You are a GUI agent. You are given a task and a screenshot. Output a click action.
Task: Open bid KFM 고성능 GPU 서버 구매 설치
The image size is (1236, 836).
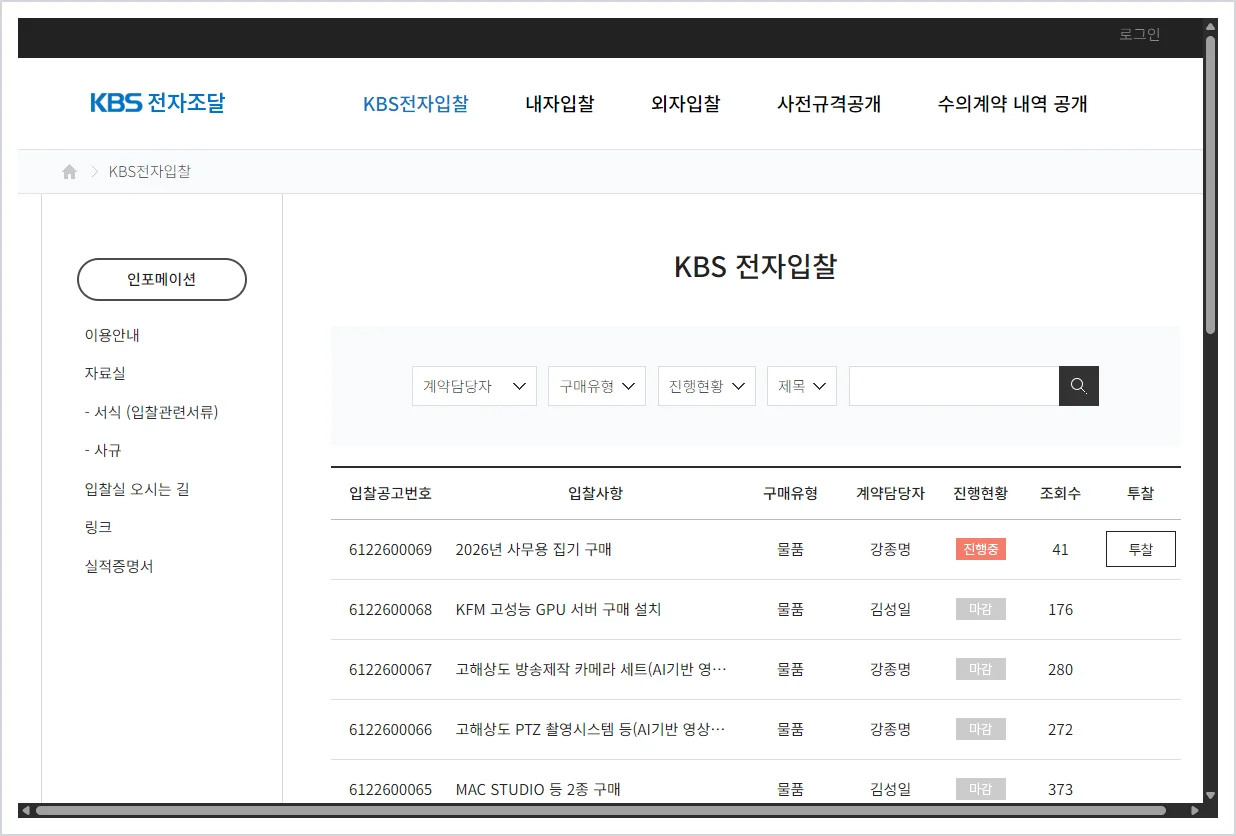coord(558,609)
